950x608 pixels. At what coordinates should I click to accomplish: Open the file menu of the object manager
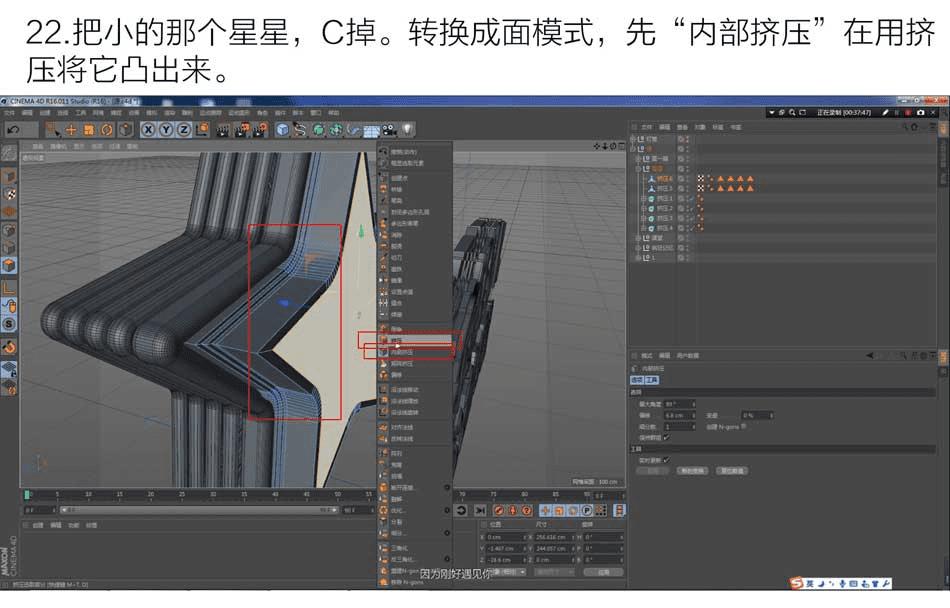[646, 127]
